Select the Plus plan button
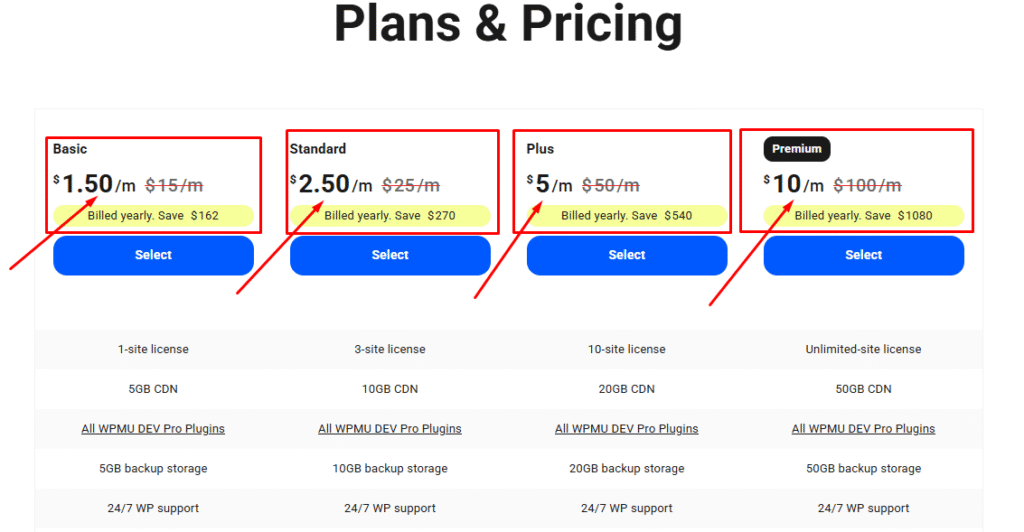 627,255
